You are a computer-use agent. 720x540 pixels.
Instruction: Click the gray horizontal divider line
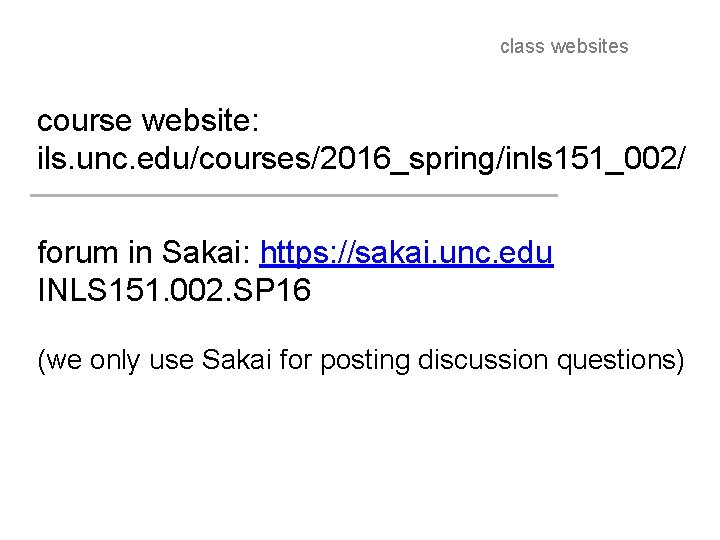point(294,196)
